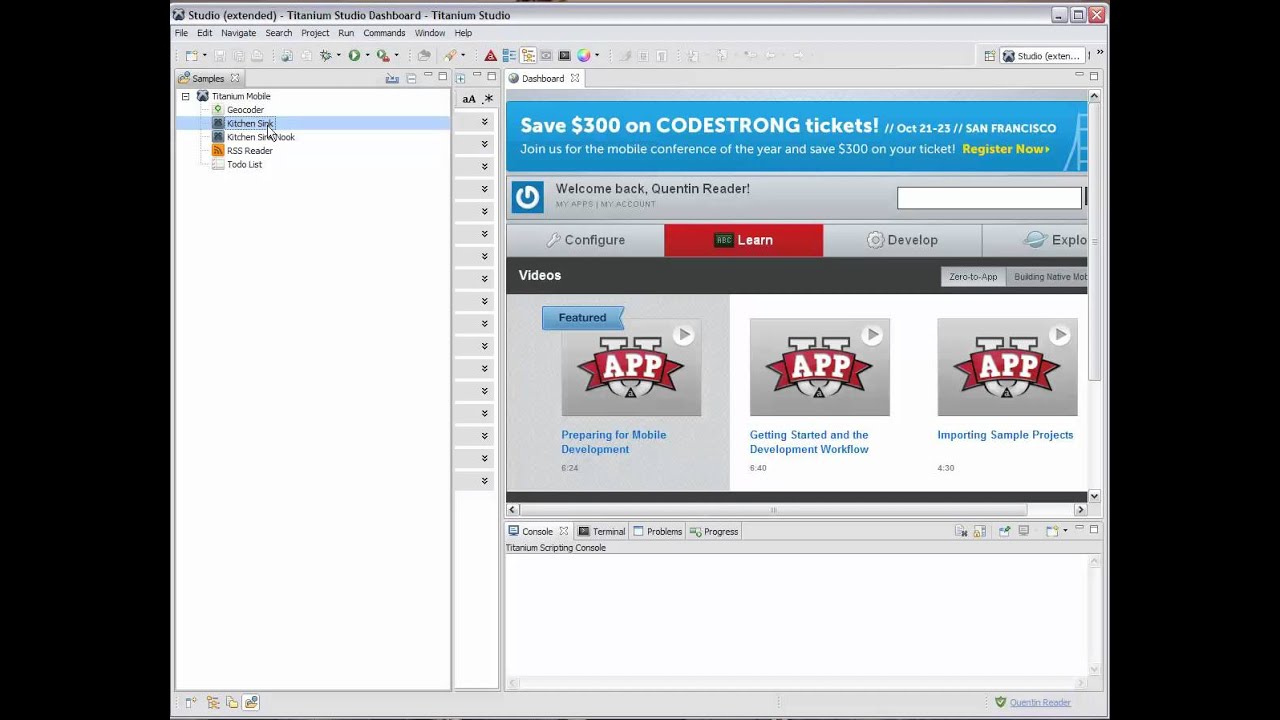Viewport: 1280px width, 720px height.
Task: Open the dropdown arrow beside the New icon
Action: (x=204, y=56)
